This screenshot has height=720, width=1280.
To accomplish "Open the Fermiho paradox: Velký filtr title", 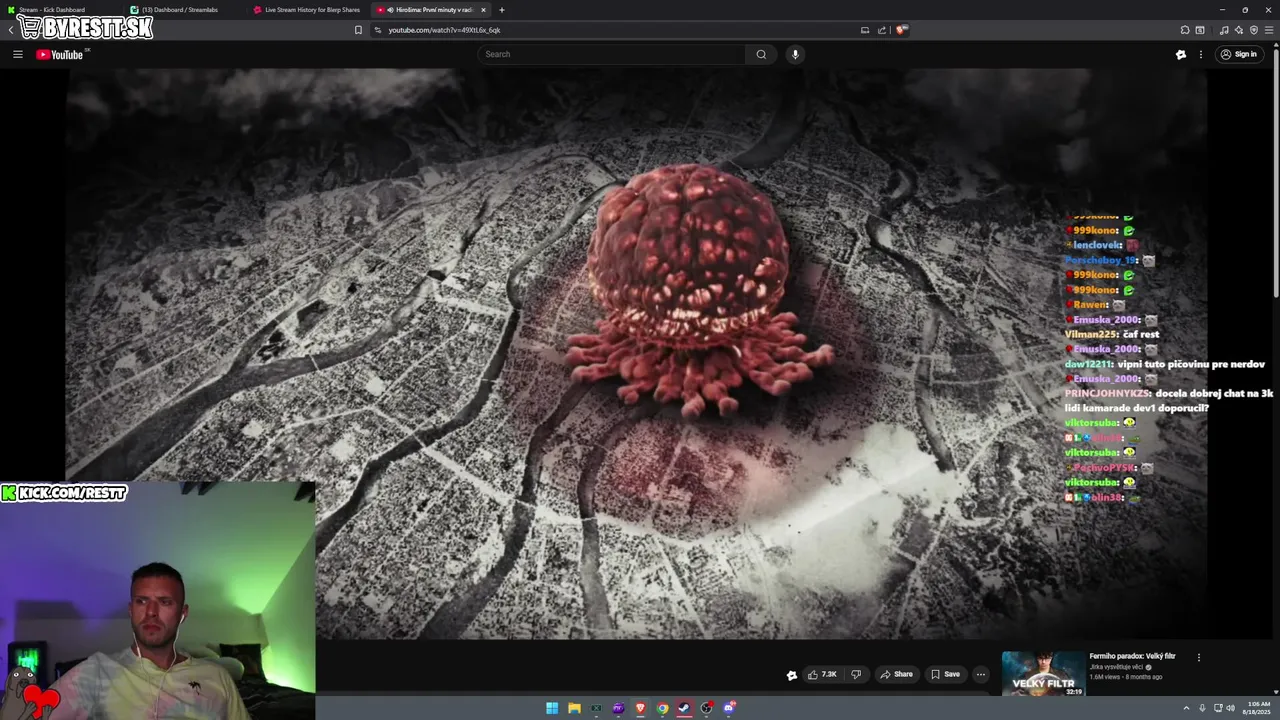I will pyautogui.click(x=1132, y=656).
